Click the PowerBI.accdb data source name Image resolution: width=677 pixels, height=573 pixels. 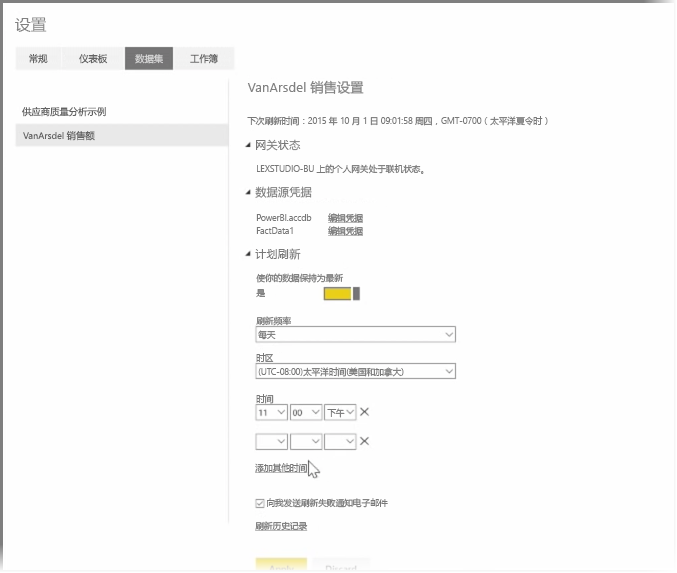coord(284,218)
